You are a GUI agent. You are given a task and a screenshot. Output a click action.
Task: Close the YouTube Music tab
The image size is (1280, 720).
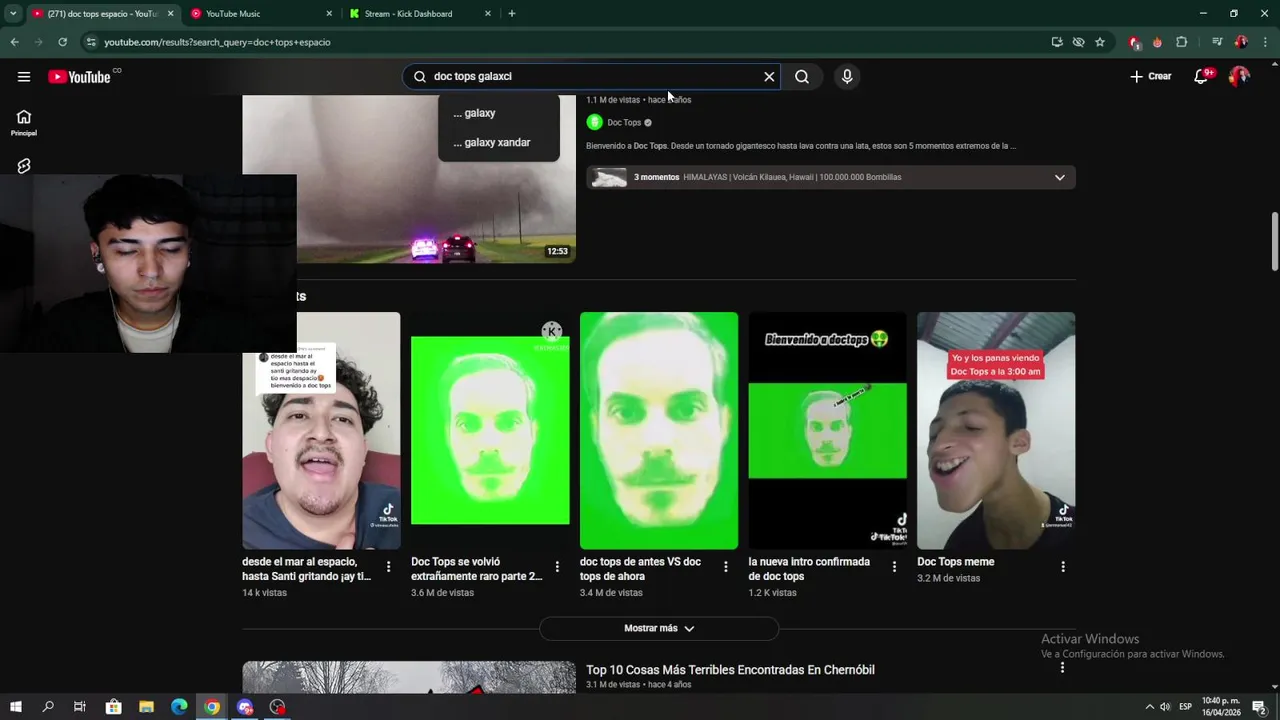[329, 14]
